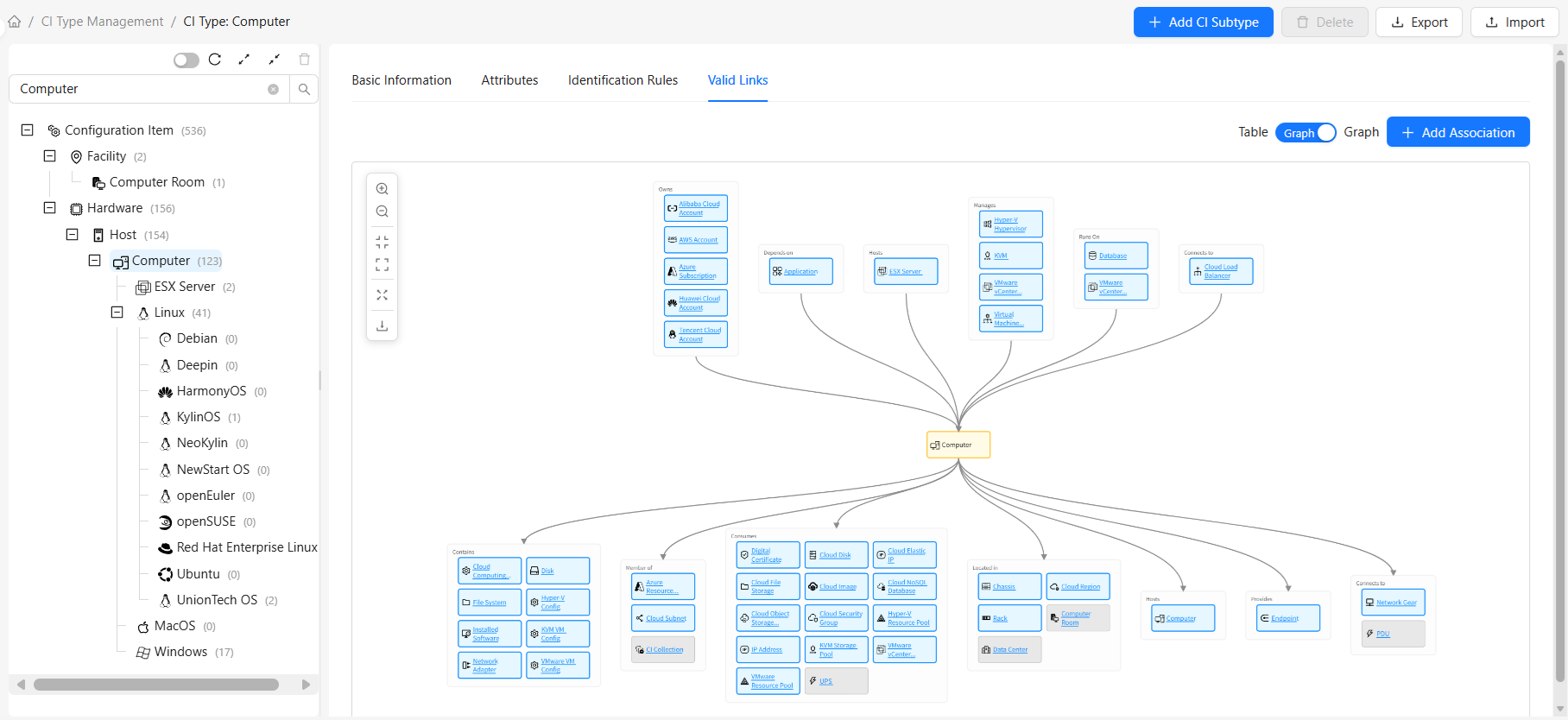Click the right arrow of the tree scrollbar
The height and width of the screenshot is (720, 1568).
[x=306, y=685]
